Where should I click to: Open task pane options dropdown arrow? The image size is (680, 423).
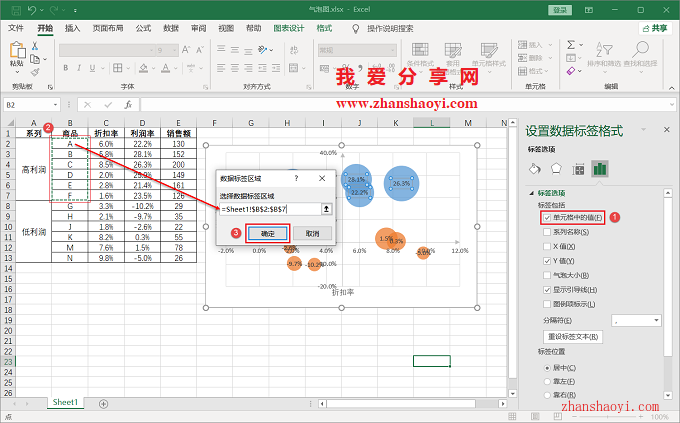[x=644, y=129]
